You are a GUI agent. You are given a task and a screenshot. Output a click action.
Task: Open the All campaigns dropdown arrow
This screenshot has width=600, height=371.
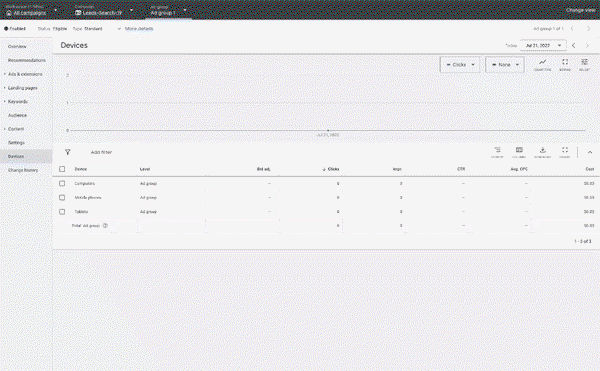point(56,10)
